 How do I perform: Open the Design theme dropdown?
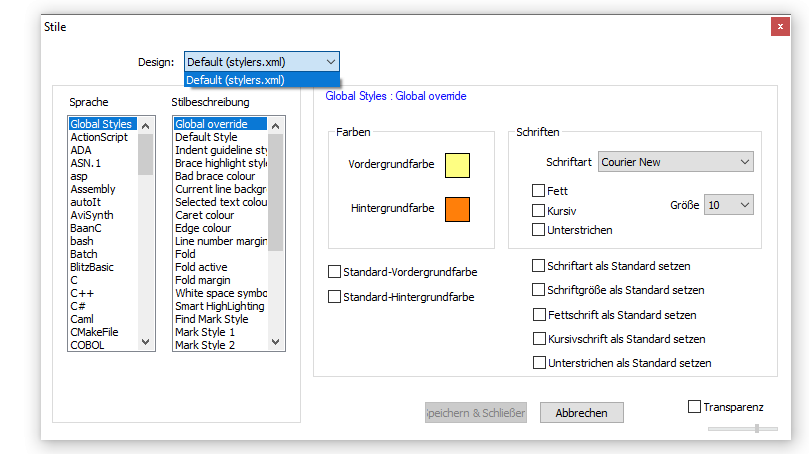[262, 62]
